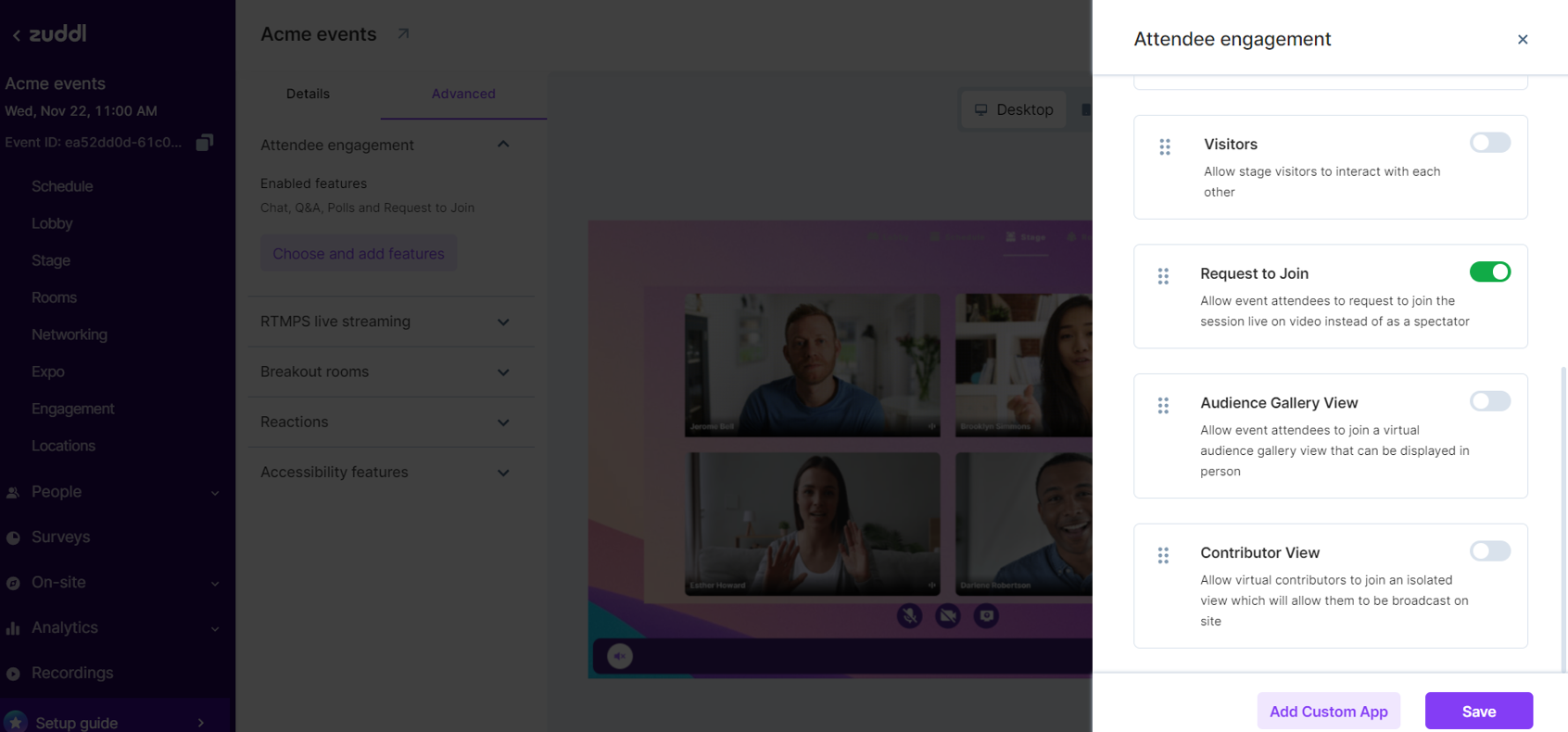The width and height of the screenshot is (1568, 732).
Task: Go back using the zuddl arrow
Action: [16, 35]
